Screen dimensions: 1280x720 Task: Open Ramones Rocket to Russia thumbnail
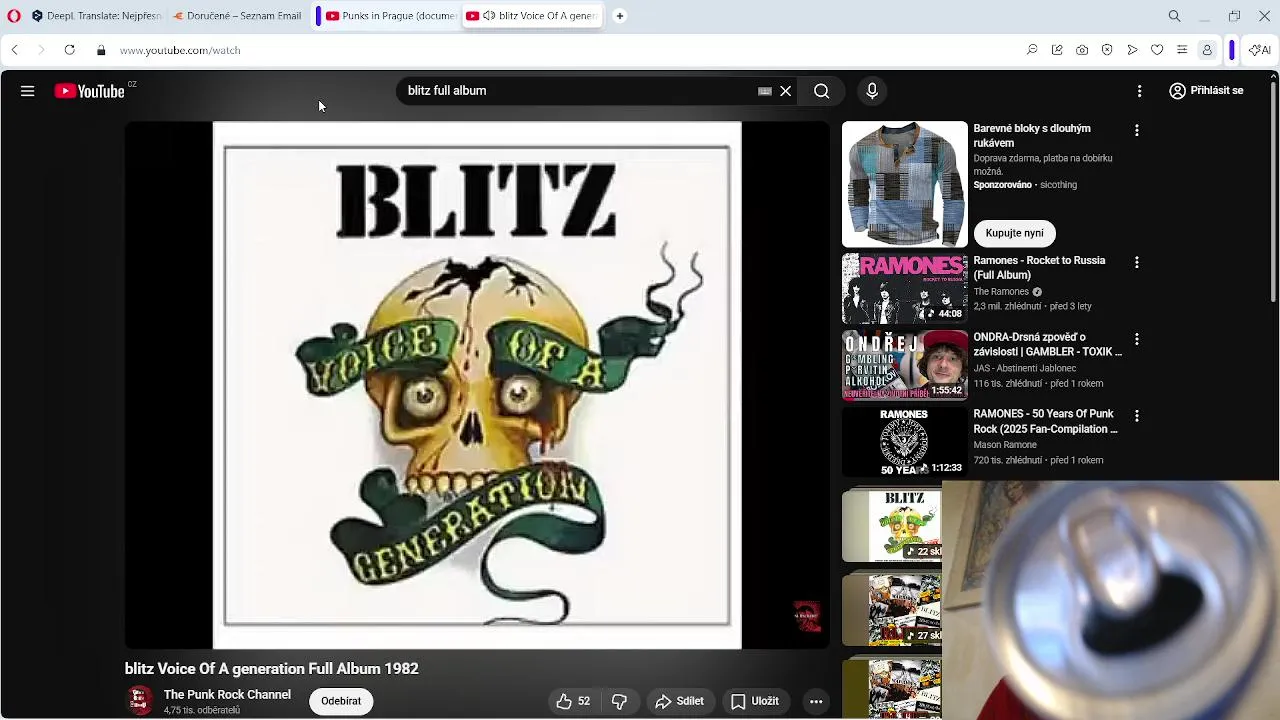click(x=905, y=288)
